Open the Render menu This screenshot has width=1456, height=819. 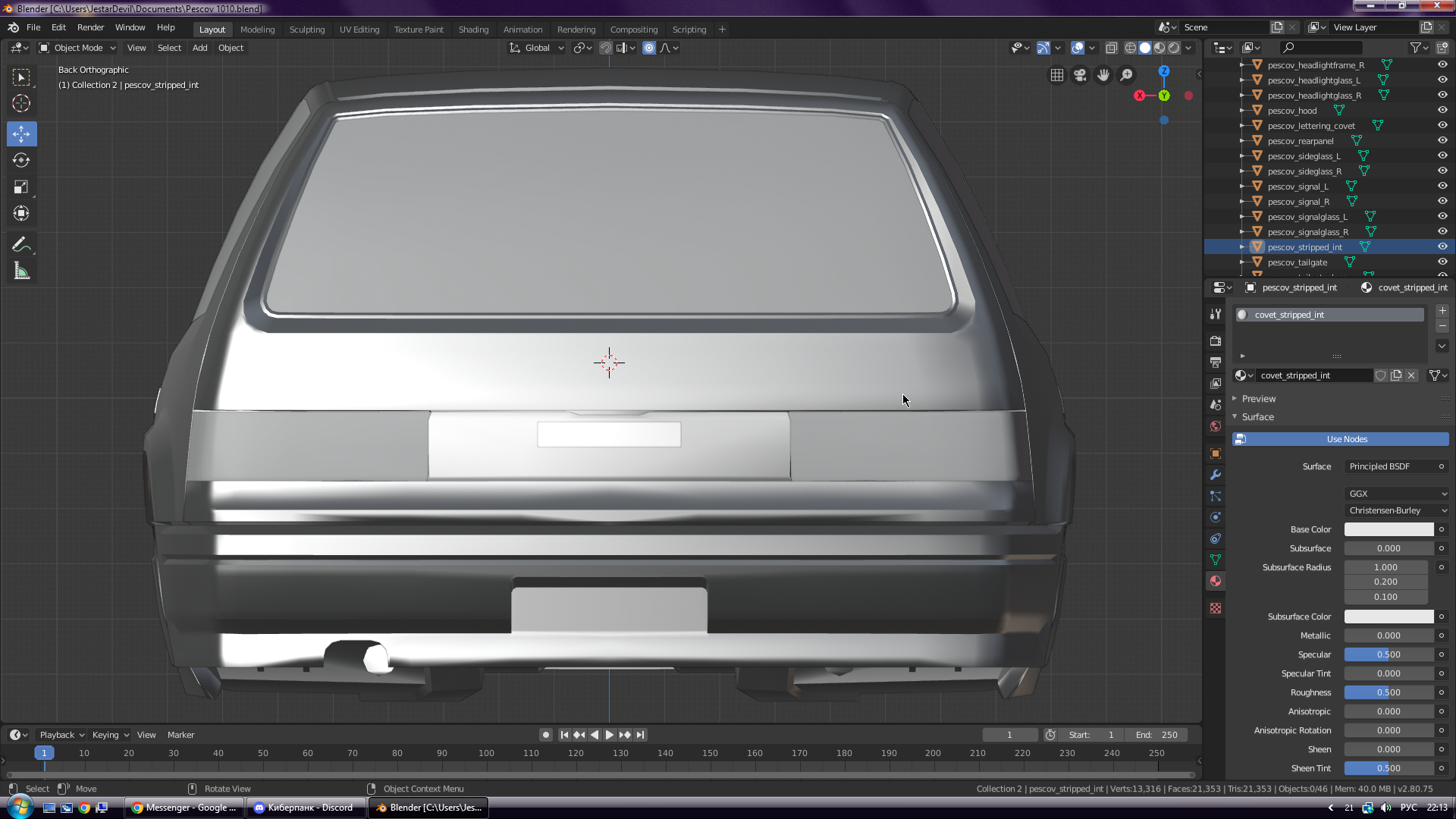click(90, 27)
